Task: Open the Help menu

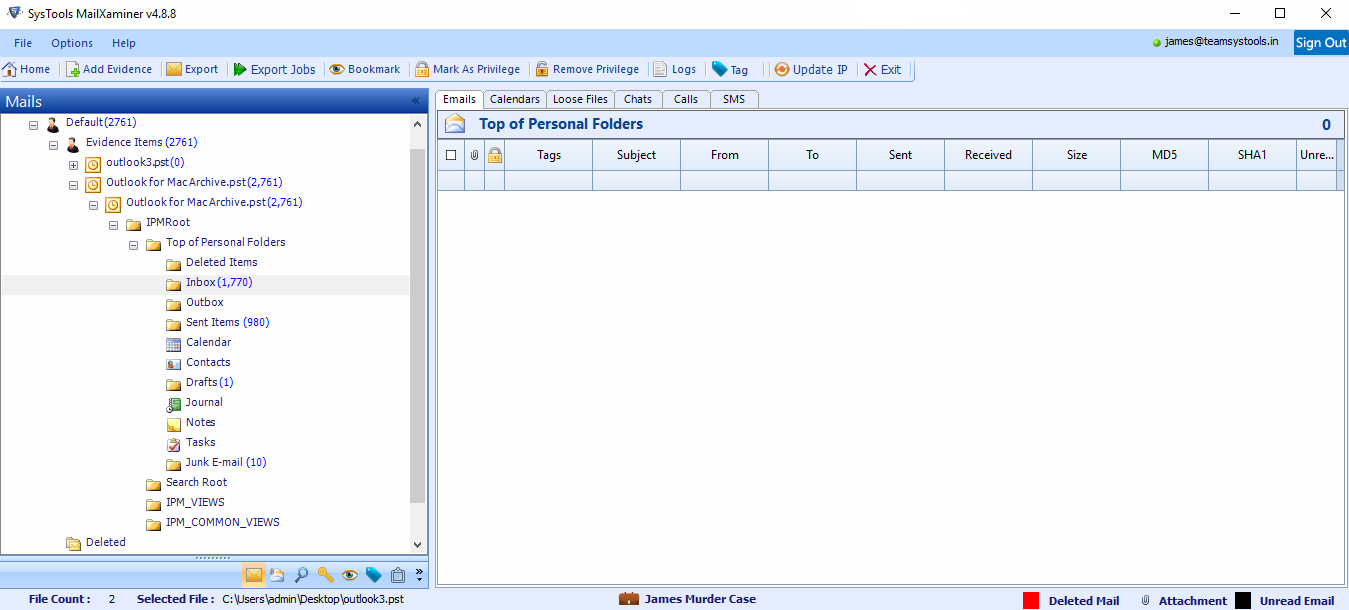Action: click(x=124, y=43)
